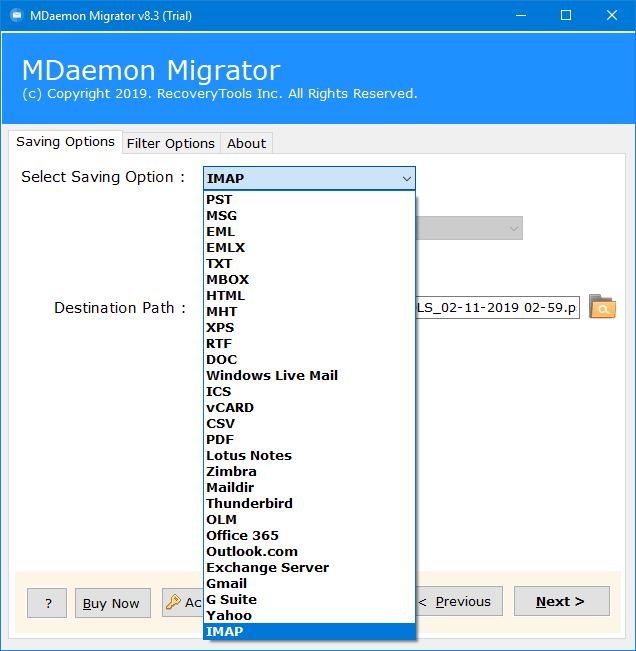Image resolution: width=636 pixels, height=651 pixels.
Task: Select G Suite saving option
Action: tap(309, 600)
